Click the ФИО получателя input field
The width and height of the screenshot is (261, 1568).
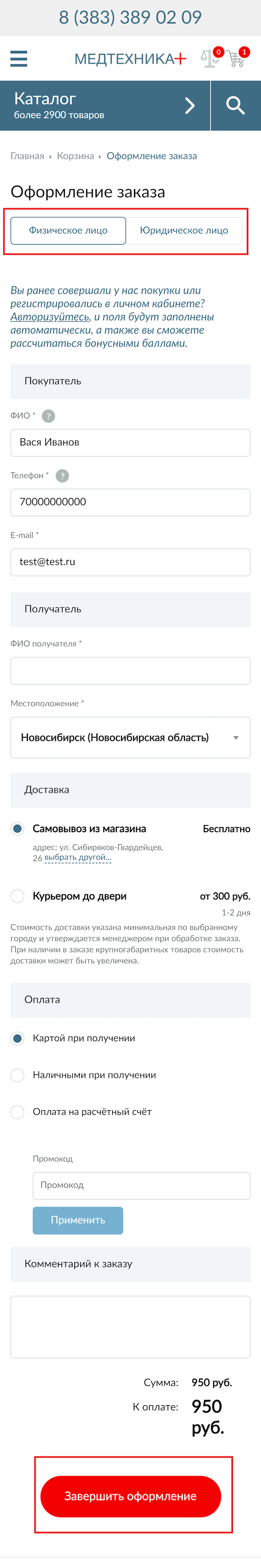tap(130, 670)
